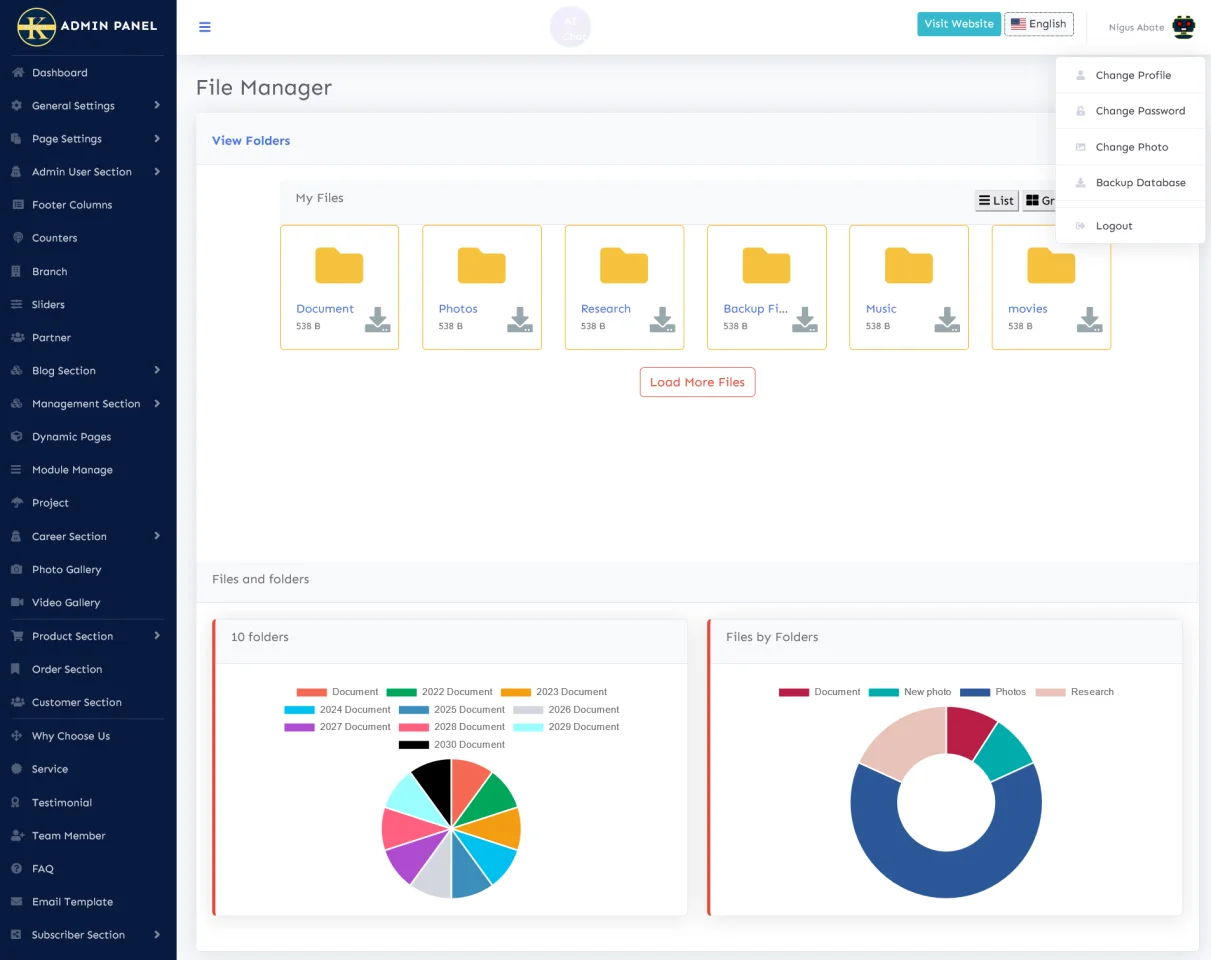The width and height of the screenshot is (1211, 960).
Task: Click the Nigus Abate username text
Action: 1136,28
